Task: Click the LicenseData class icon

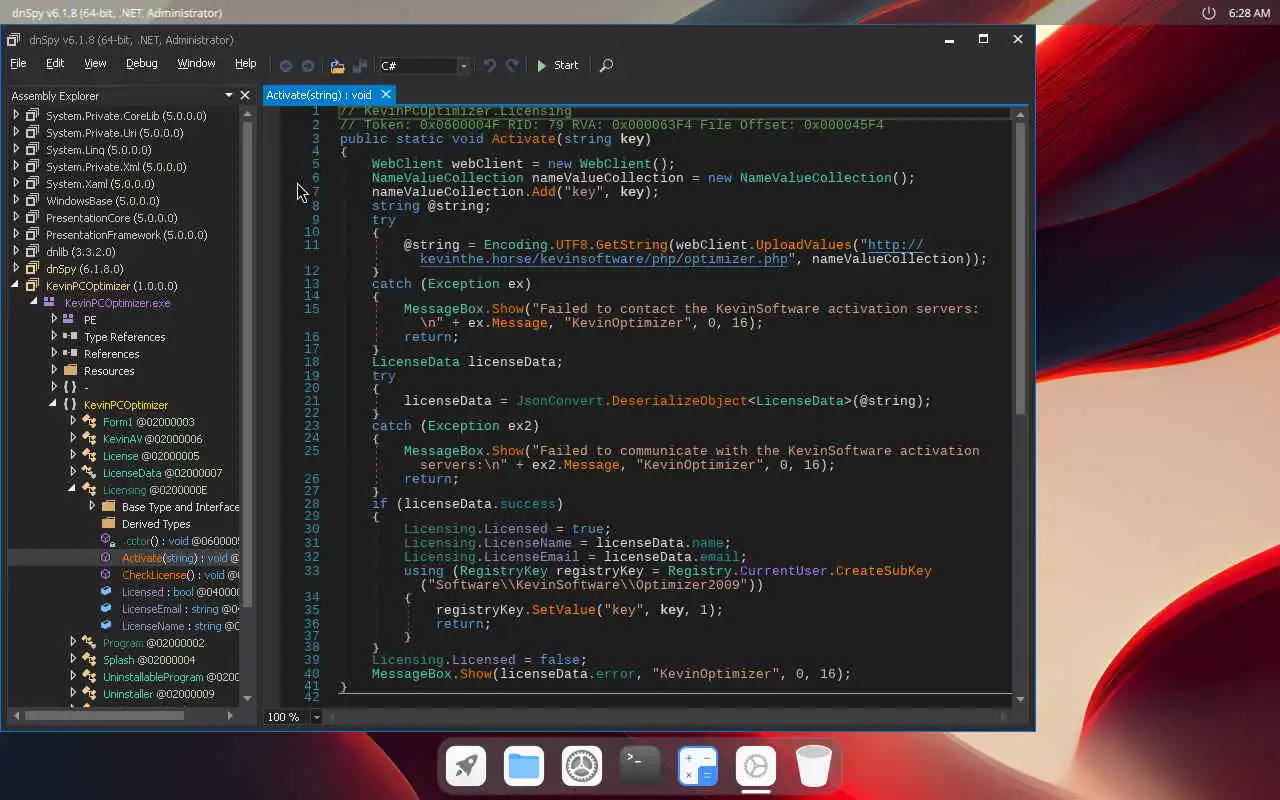Action: click(x=89, y=473)
